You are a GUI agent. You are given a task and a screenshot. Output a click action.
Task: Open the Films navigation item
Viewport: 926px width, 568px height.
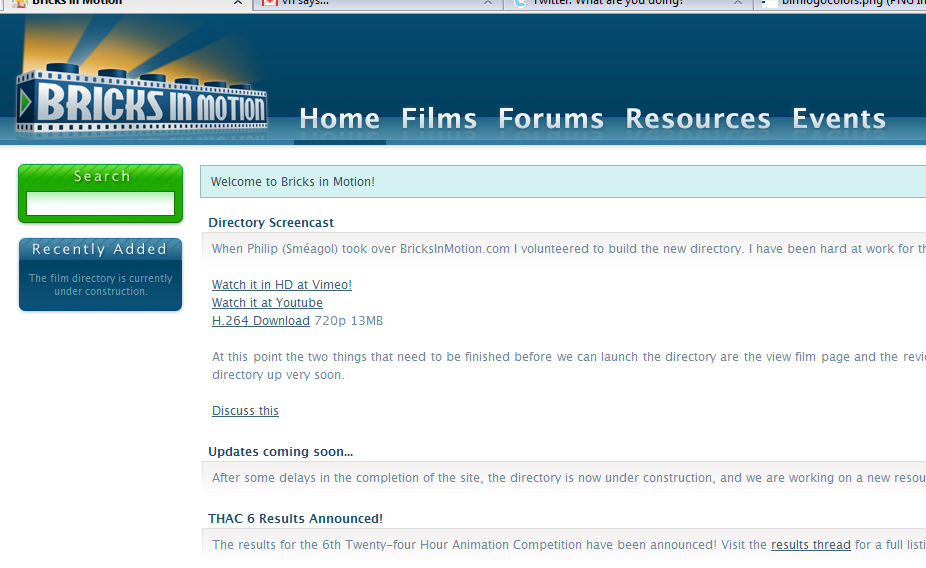pos(439,119)
